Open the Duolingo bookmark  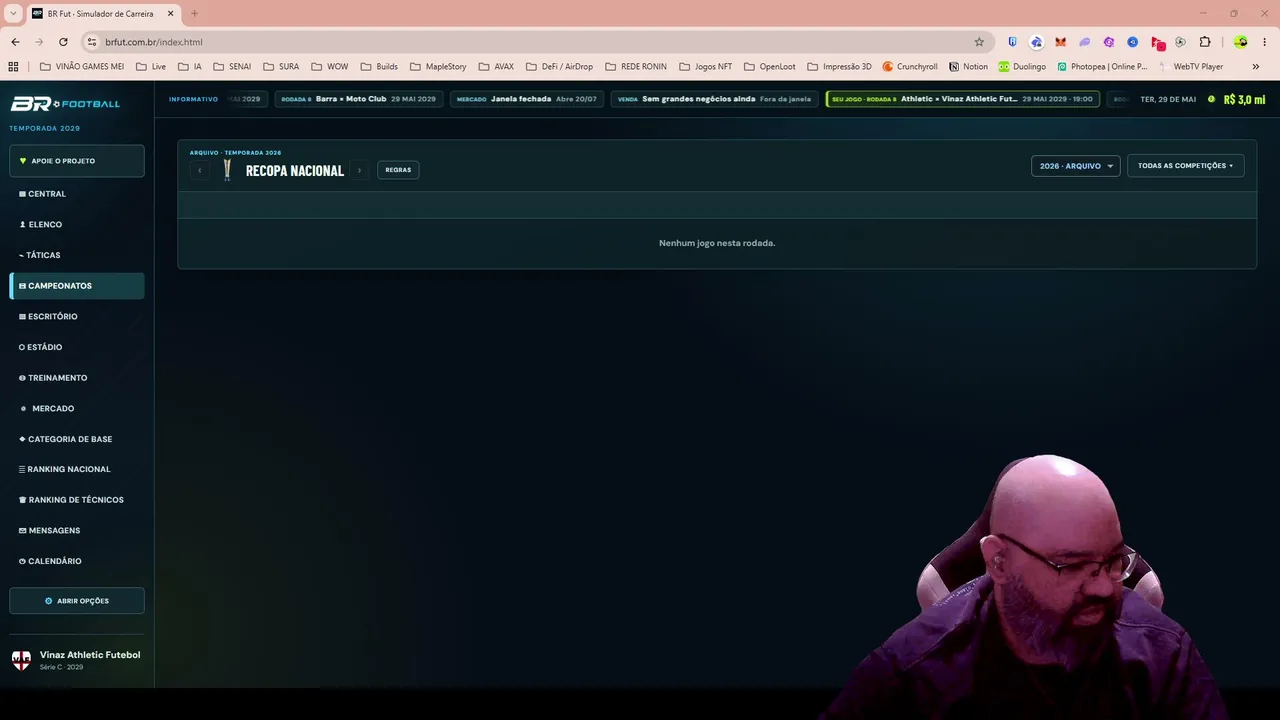coord(1022,67)
